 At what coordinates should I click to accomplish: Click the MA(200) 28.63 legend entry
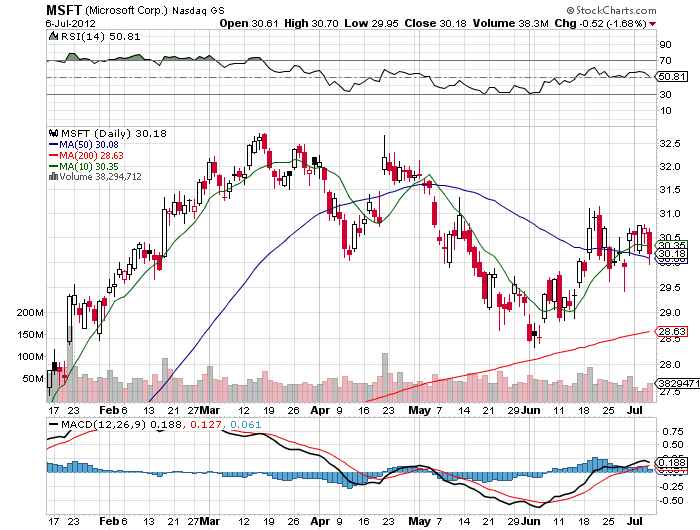(92, 155)
